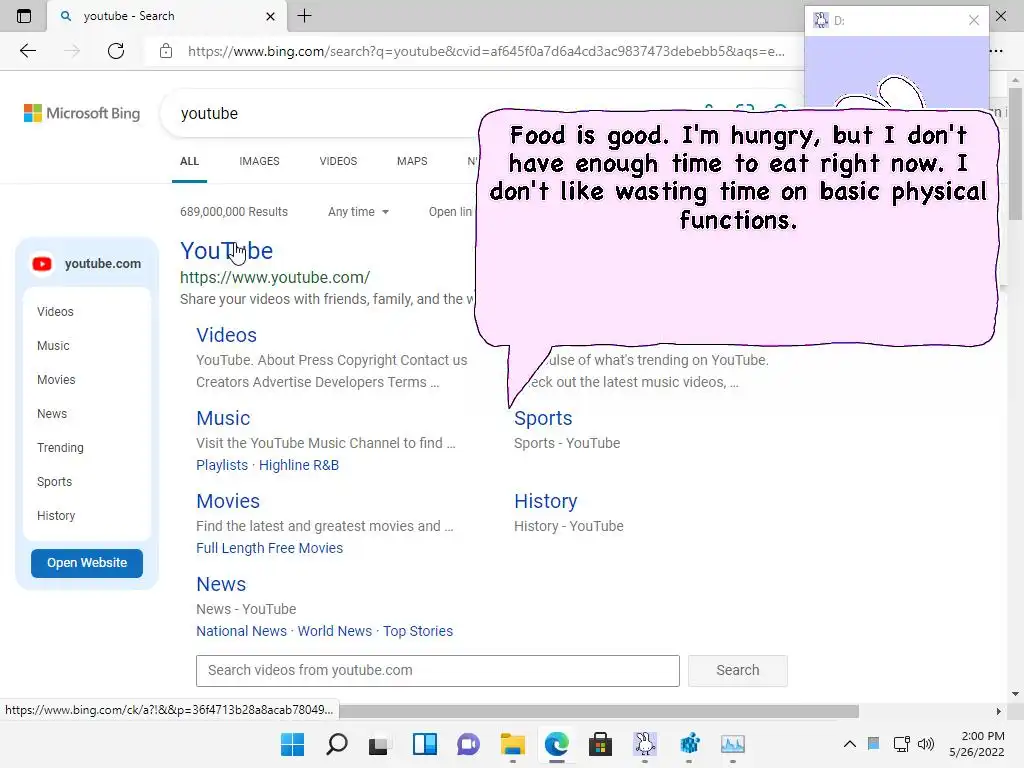Open the Movies sublink heading
1024x768 pixels.
pyautogui.click(x=228, y=501)
